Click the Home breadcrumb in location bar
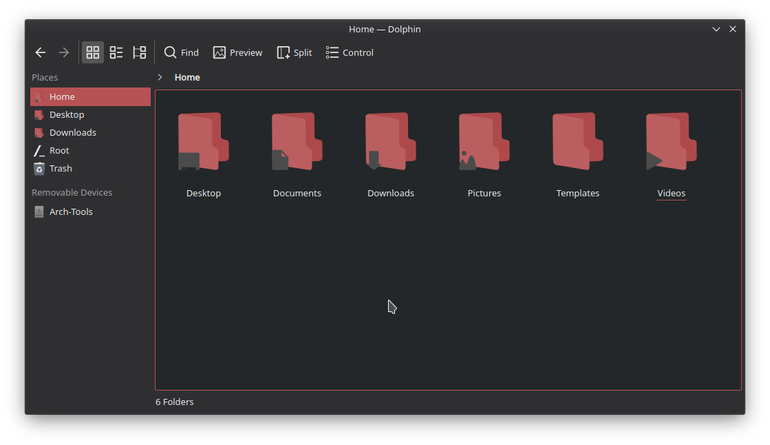Viewport: 770px width, 445px height. pos(187,77)
